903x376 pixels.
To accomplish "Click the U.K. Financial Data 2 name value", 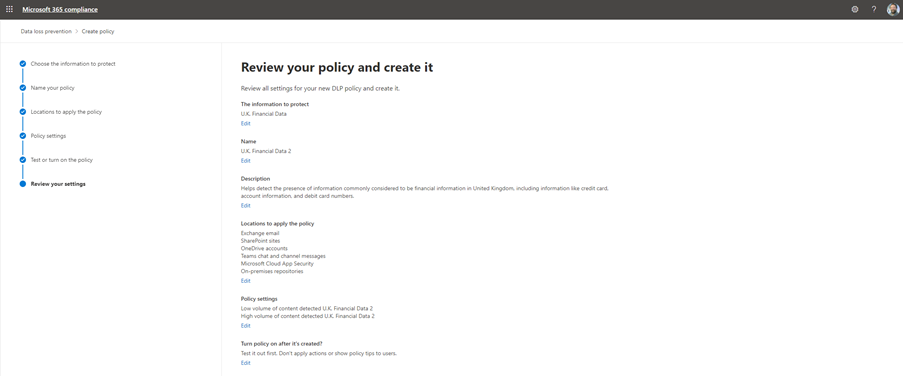I will pyautogui.click(x=265, y=151).
